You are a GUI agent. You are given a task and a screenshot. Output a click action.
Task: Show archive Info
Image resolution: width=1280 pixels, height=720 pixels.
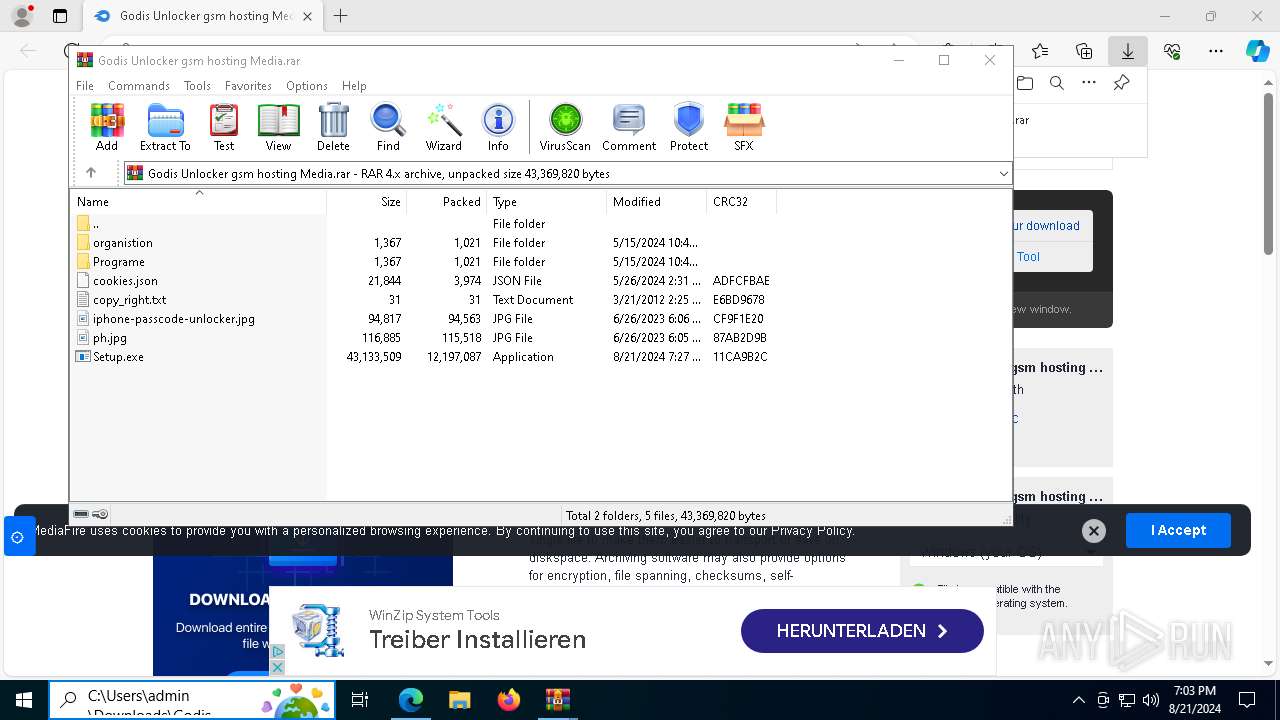pos(498,127)
